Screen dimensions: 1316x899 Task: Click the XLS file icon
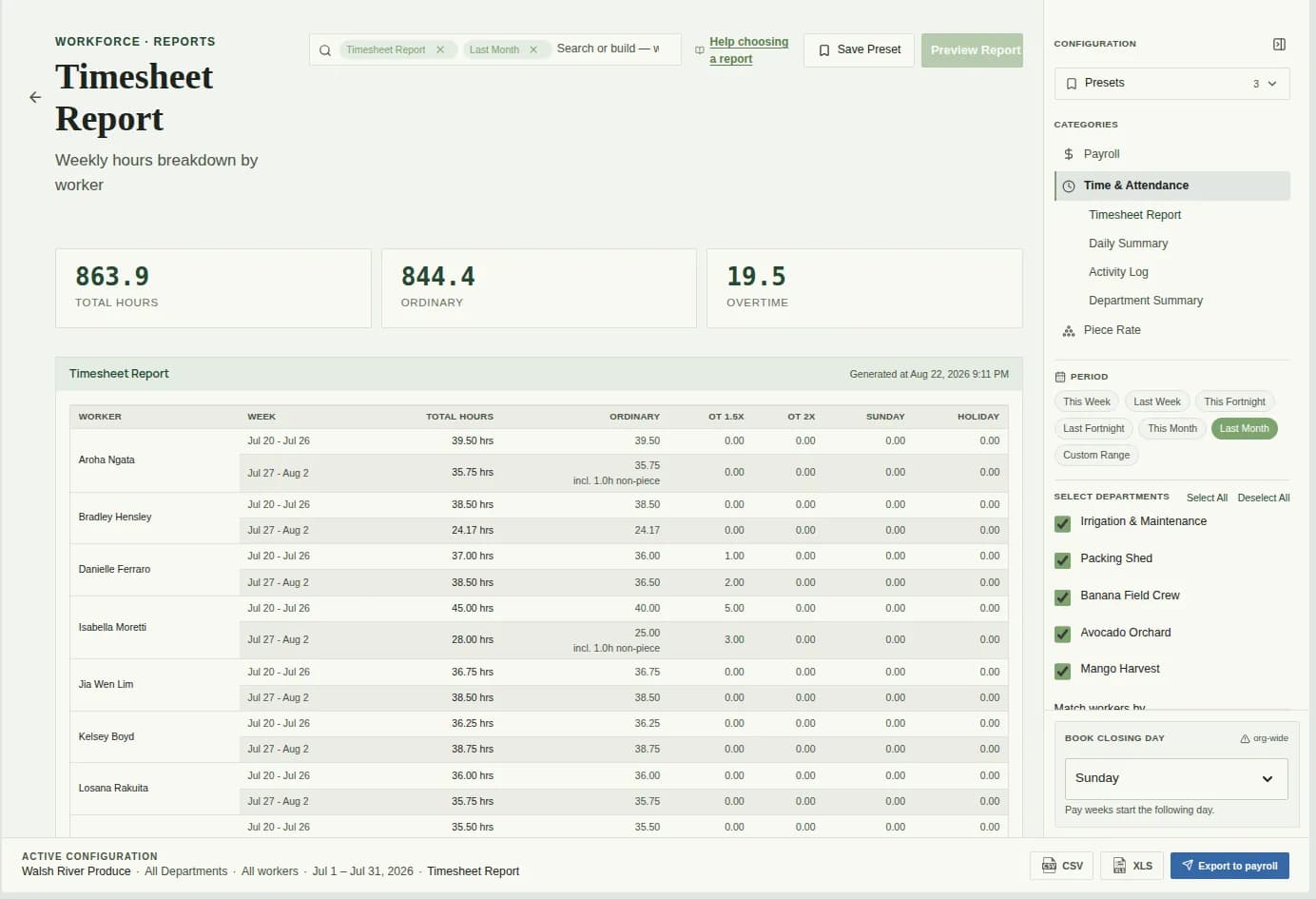(1120, 866)
